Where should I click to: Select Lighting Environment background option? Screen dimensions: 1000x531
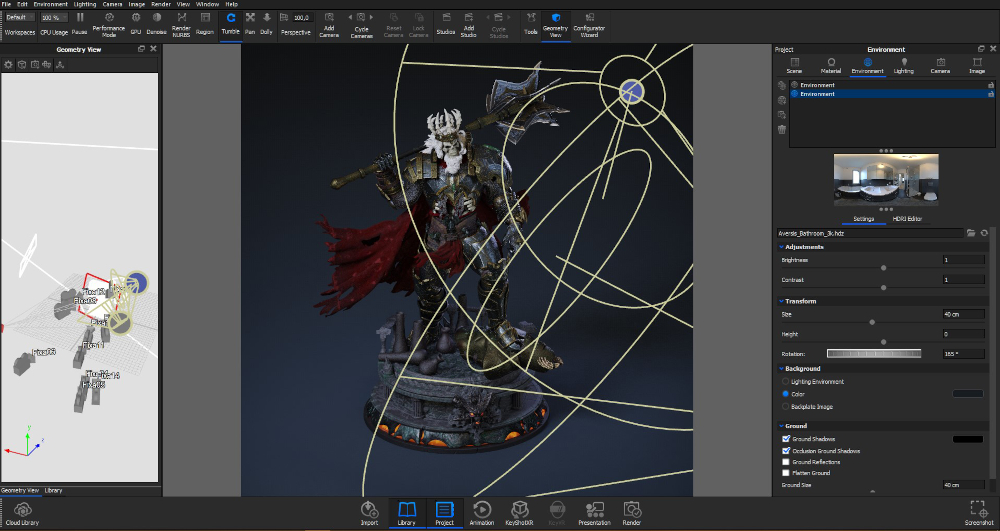coord(785,382)
